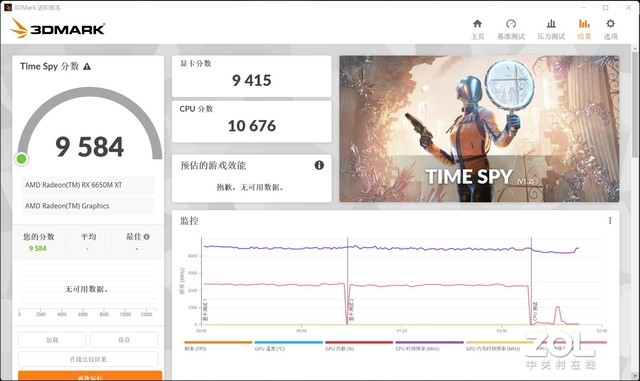Toggle the GPU temperature legend line
Viewport: 640px width, 381px height.
[288, 345]
